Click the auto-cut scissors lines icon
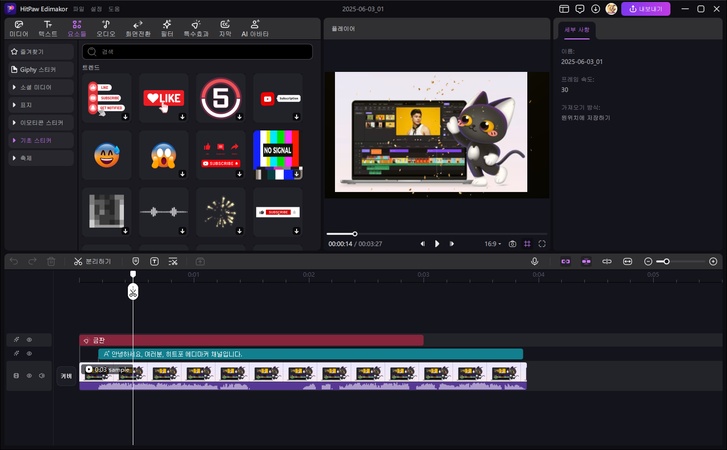This screenshot has width=727, height=450. 173,261
